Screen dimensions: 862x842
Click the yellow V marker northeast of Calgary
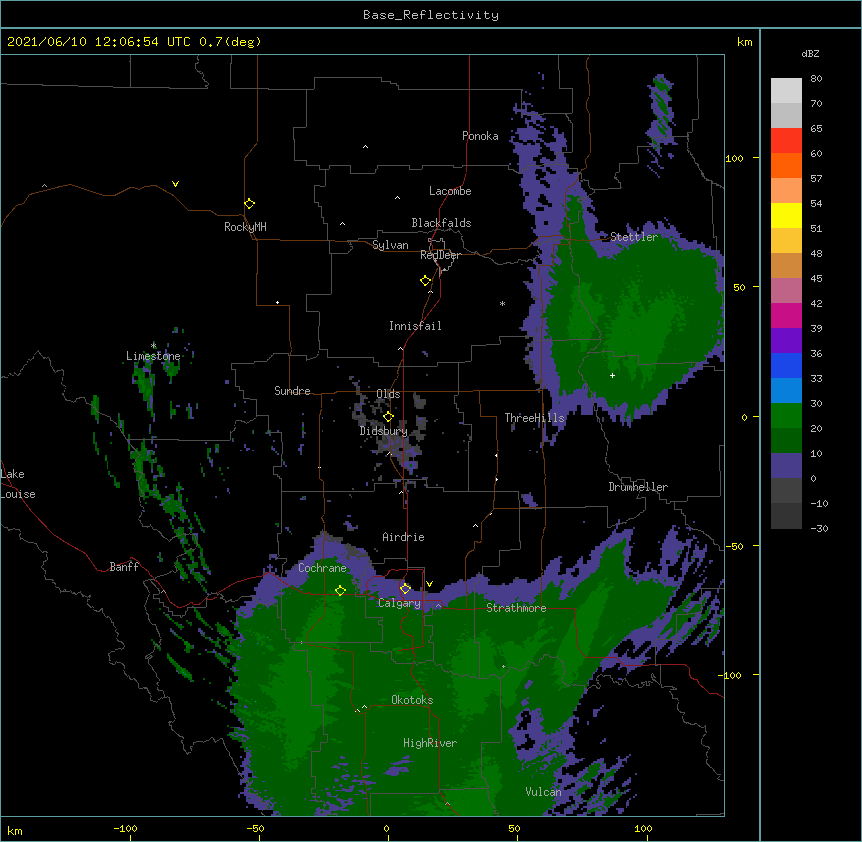coord(429,584)
